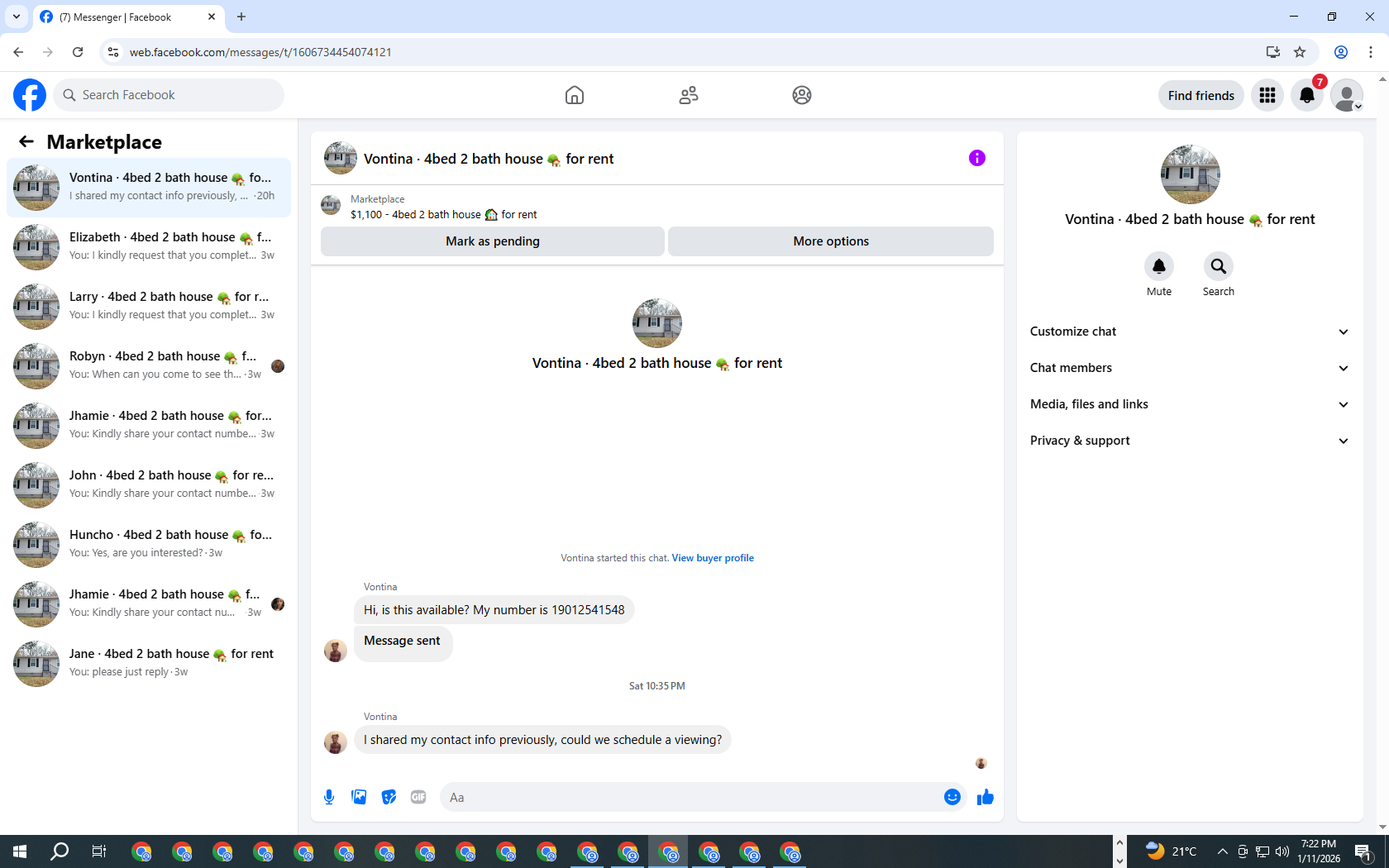Open the account profile avatar menu
Viewport: 1389px width, 868px height.
[x=1347, y=95]
